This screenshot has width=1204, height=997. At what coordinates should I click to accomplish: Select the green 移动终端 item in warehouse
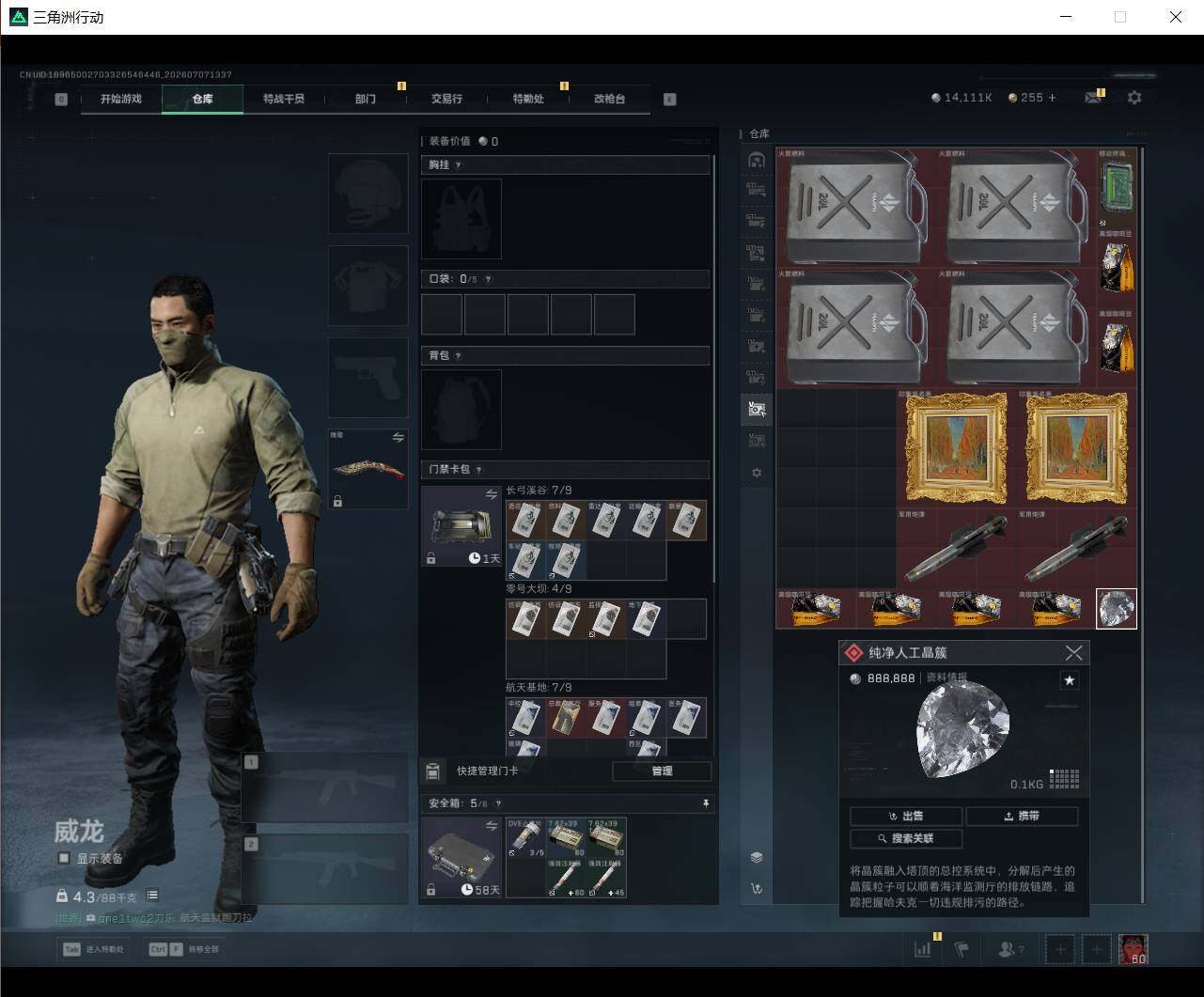1117,187
